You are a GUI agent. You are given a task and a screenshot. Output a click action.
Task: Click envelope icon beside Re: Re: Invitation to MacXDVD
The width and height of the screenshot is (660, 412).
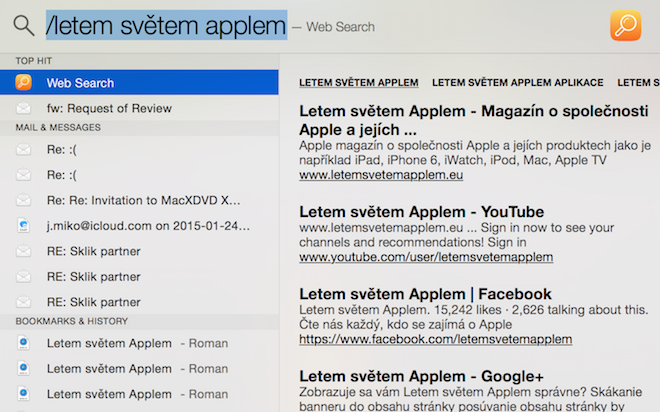[x=24, y=200]
